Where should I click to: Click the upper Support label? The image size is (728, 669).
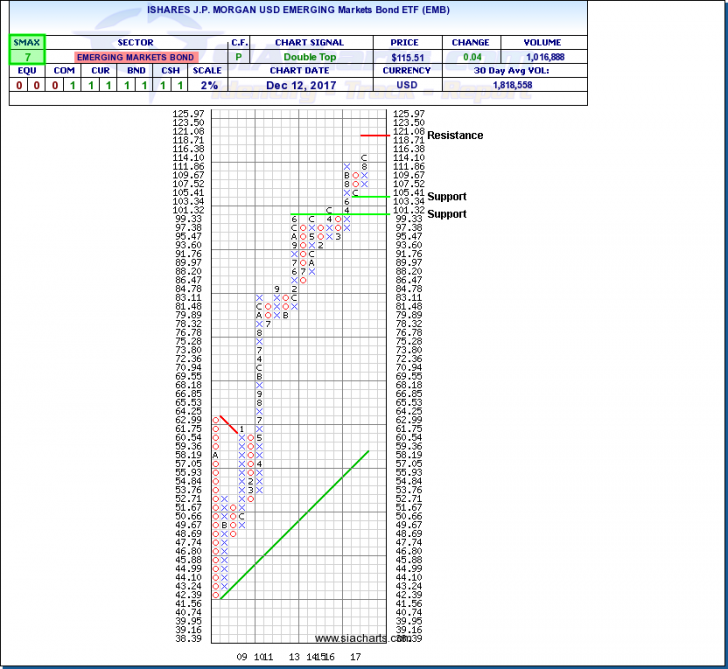446,197
